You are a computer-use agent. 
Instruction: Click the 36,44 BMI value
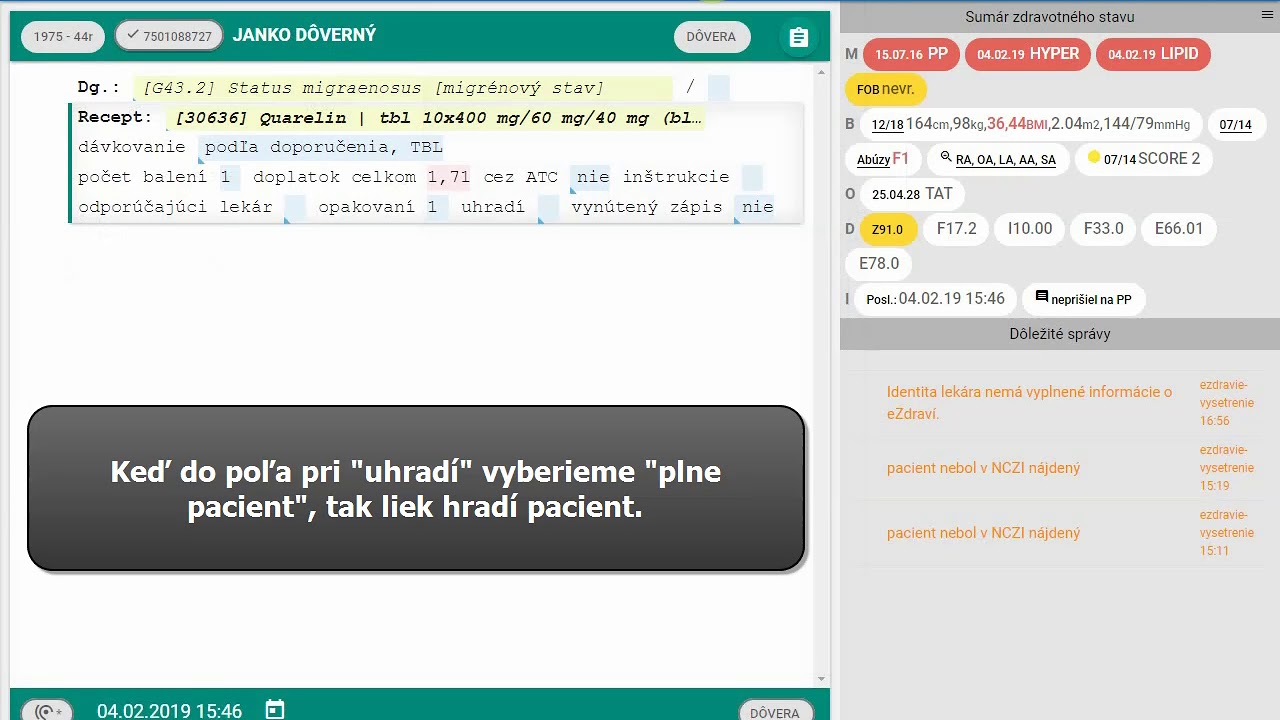click(1017, 125)
